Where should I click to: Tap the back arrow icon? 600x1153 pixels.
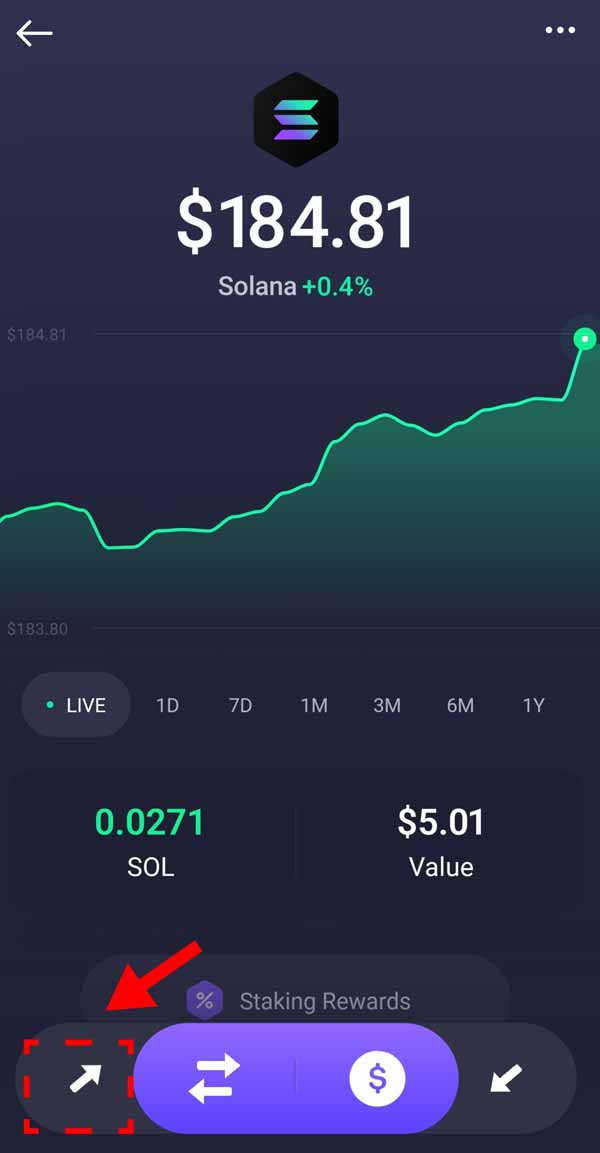[x=34, y=33]
